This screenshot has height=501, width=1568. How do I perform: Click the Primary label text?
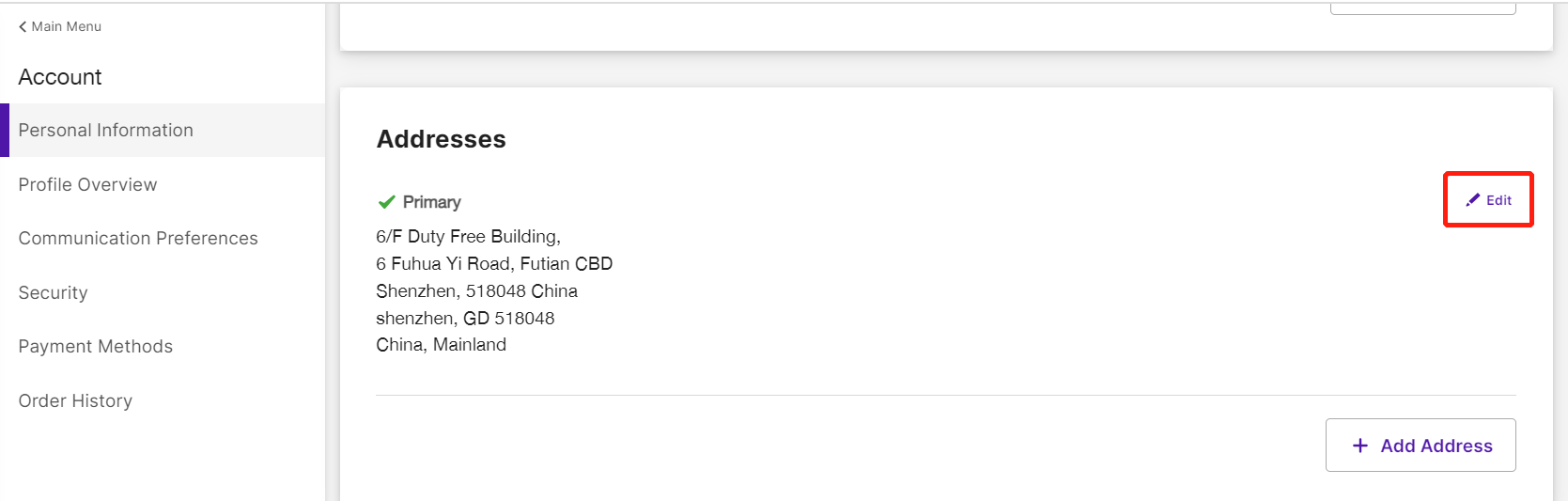click(x=432, y=202)
